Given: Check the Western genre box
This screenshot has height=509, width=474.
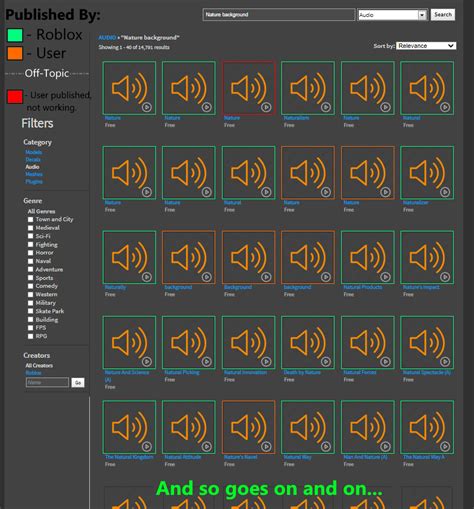Looking at the screenshot, I should tap(30, 294).
